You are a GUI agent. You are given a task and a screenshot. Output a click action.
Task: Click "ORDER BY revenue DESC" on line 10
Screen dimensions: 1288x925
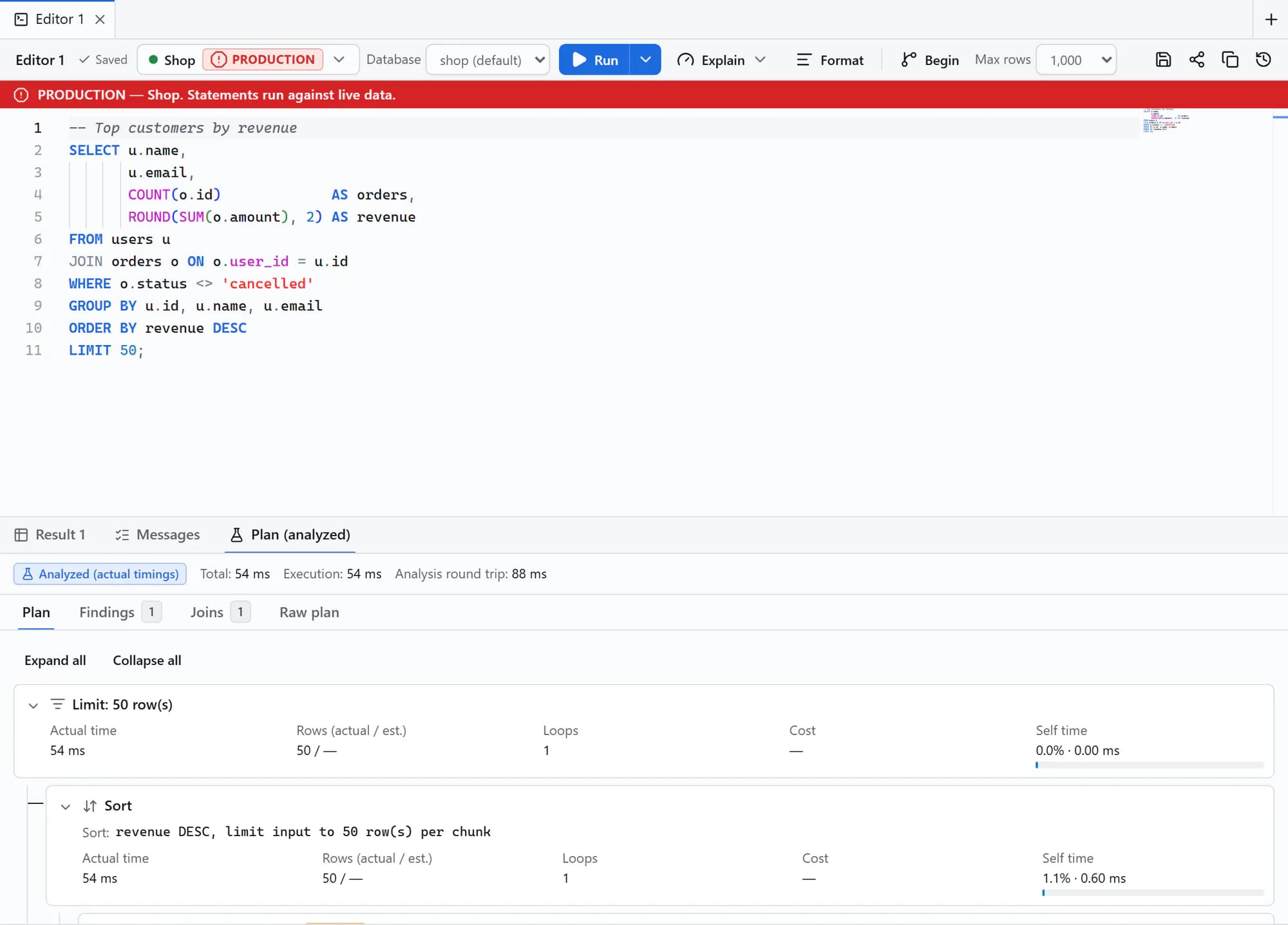pos(158,328)
